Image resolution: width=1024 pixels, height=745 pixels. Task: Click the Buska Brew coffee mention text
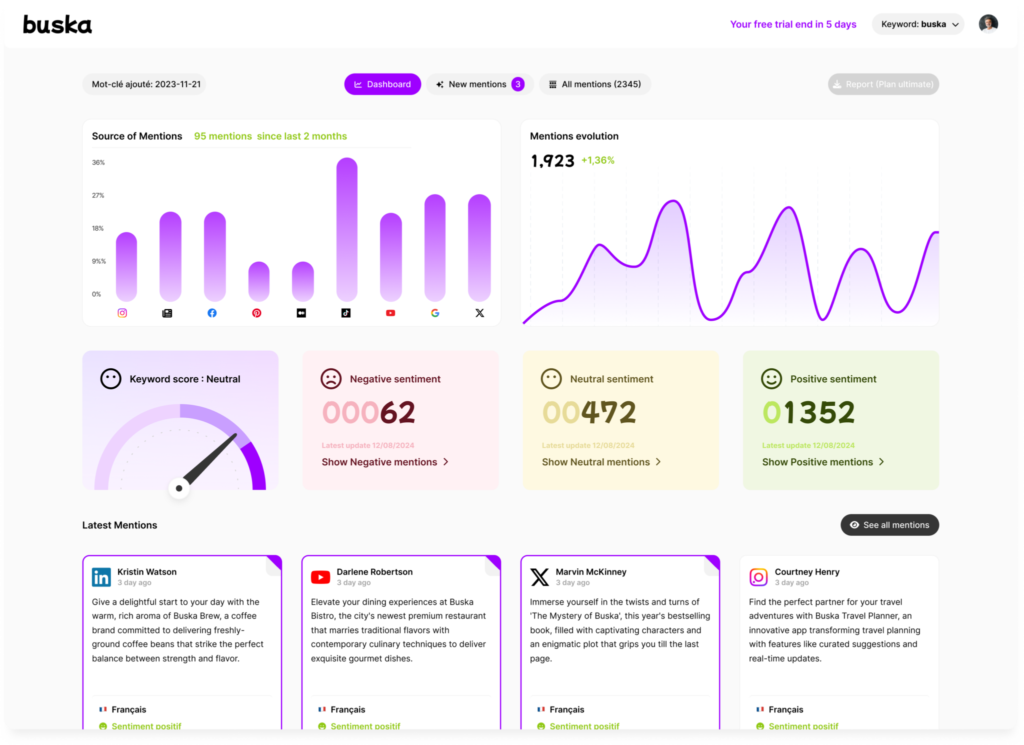pos(178,630)
